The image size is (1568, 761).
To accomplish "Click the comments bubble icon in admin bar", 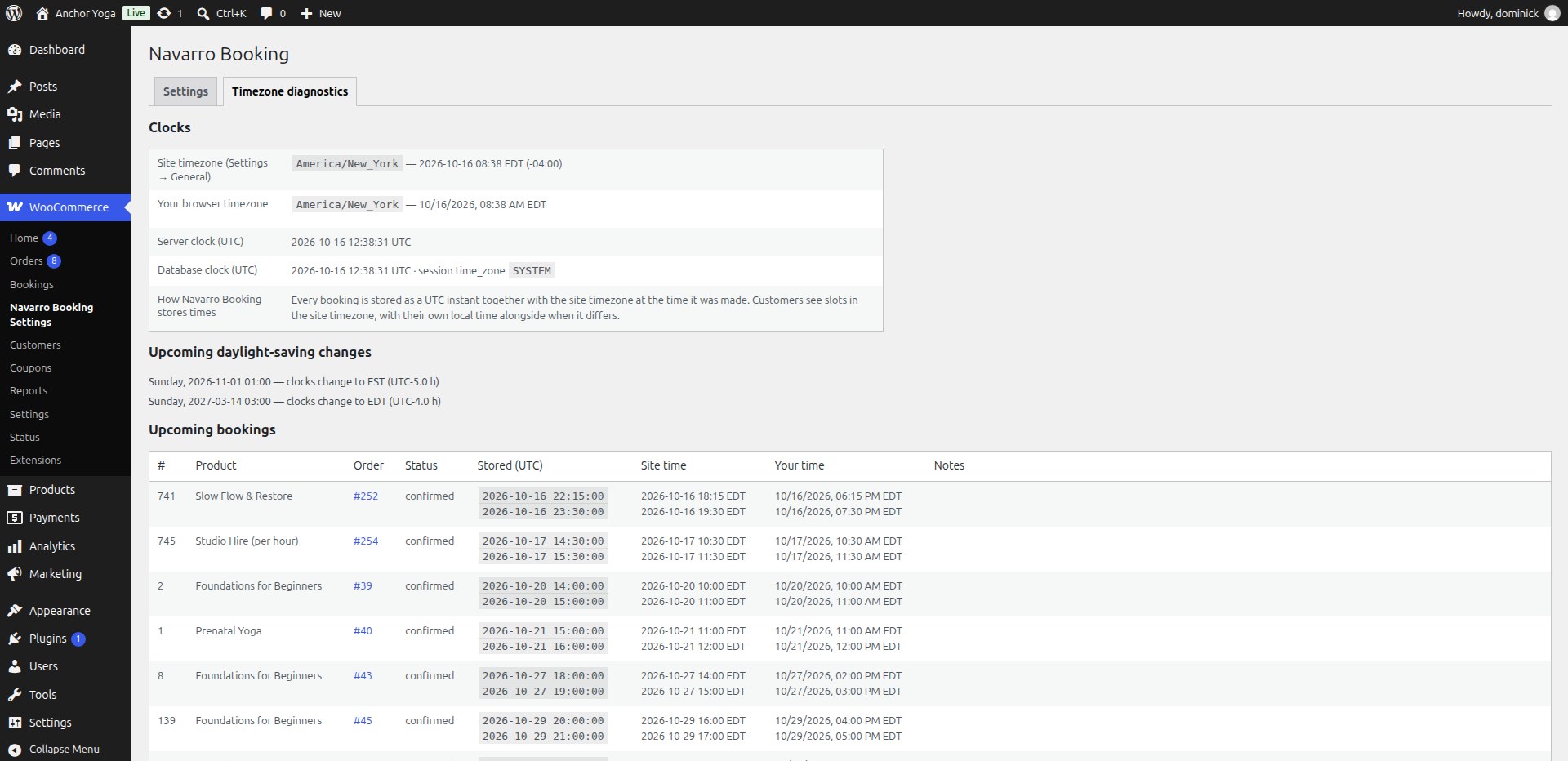I will point(266,13).
